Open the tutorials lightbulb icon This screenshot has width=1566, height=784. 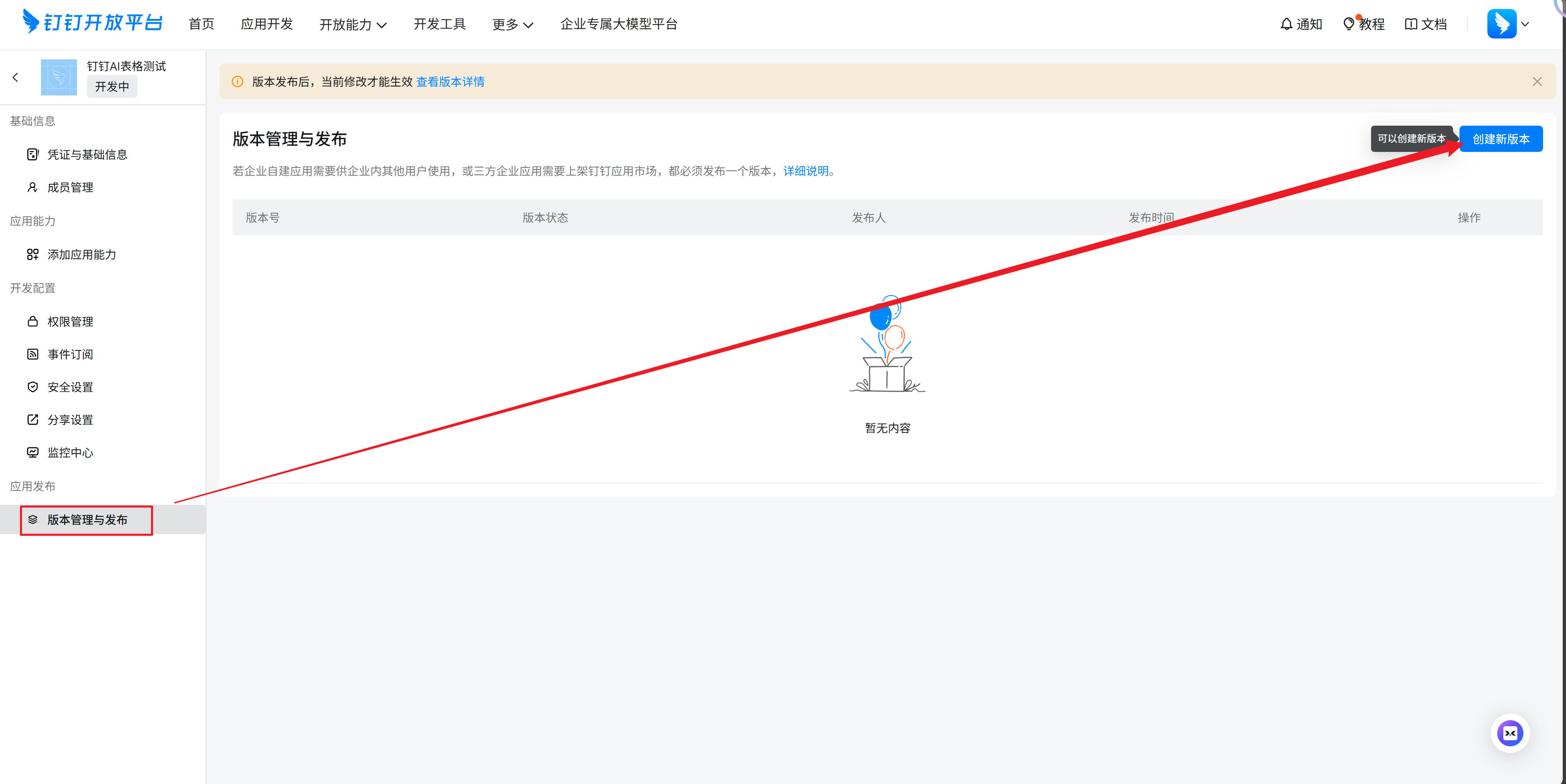1349,24
